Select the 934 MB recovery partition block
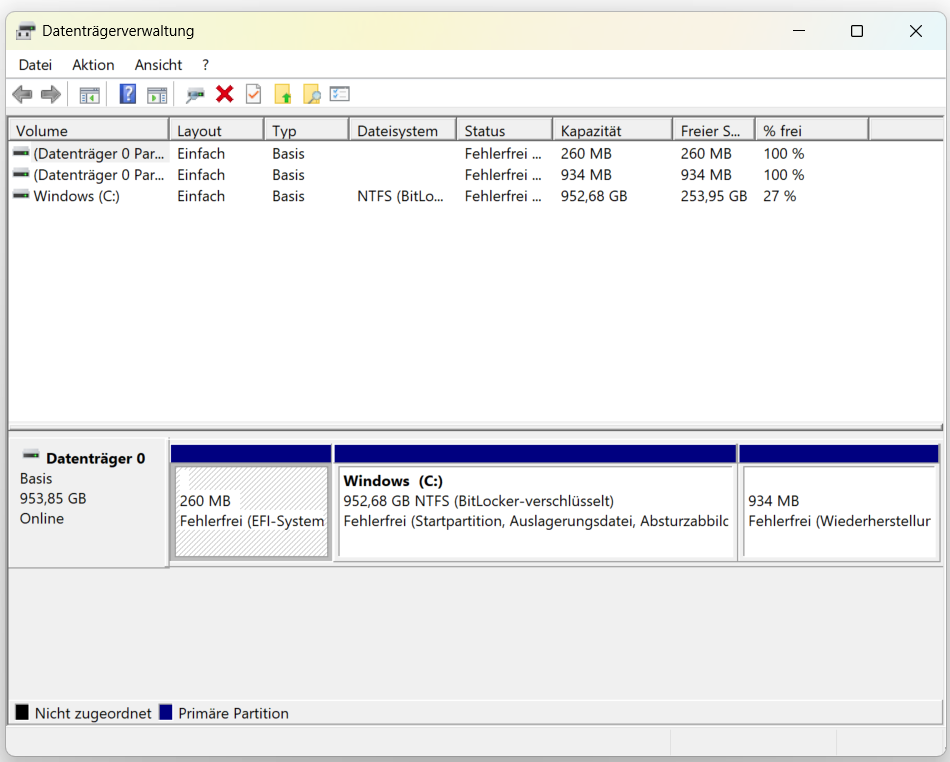950x762 pixels. [838, 511]
